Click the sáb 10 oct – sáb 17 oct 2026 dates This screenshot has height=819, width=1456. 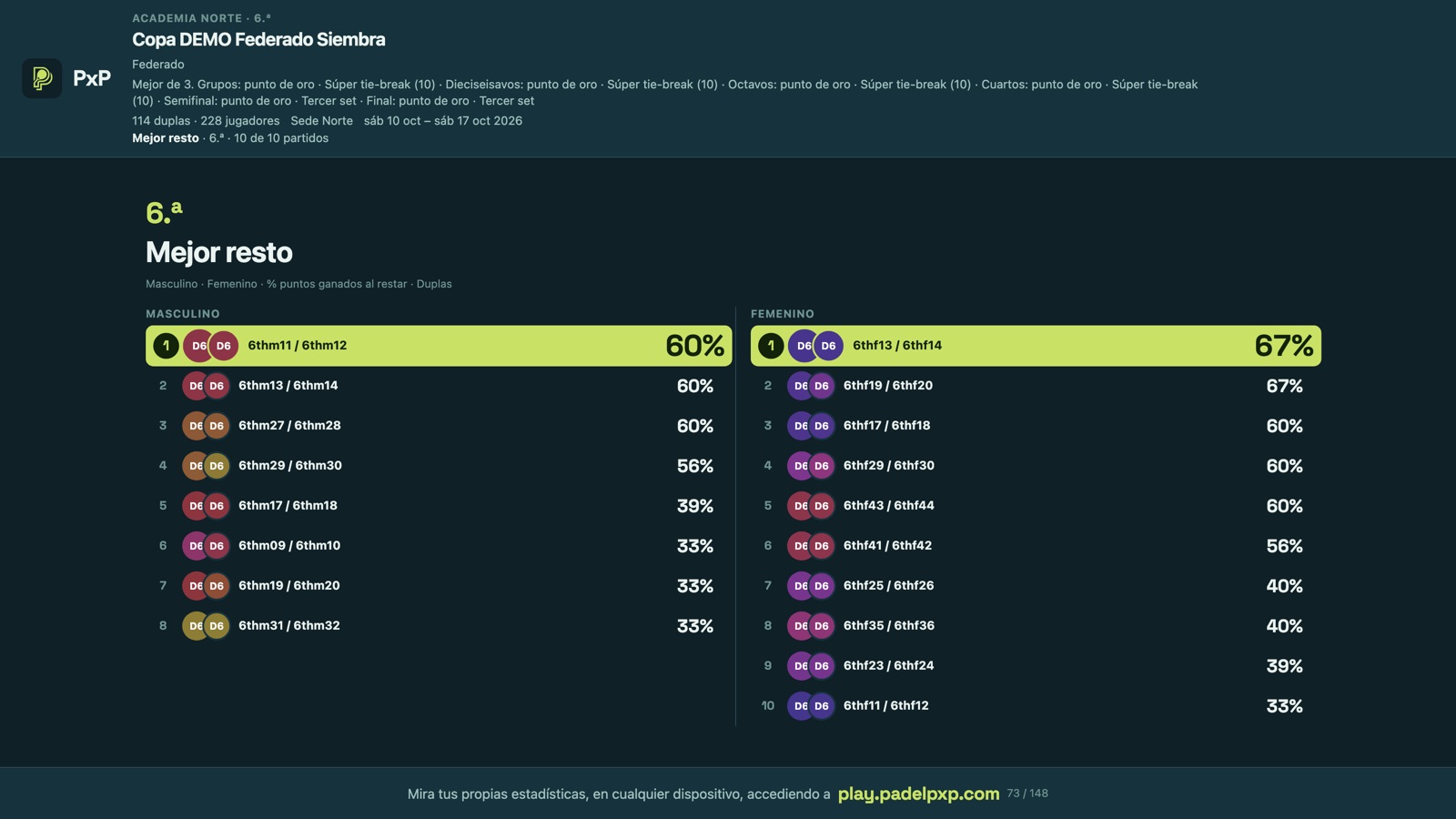coord(443,121)
